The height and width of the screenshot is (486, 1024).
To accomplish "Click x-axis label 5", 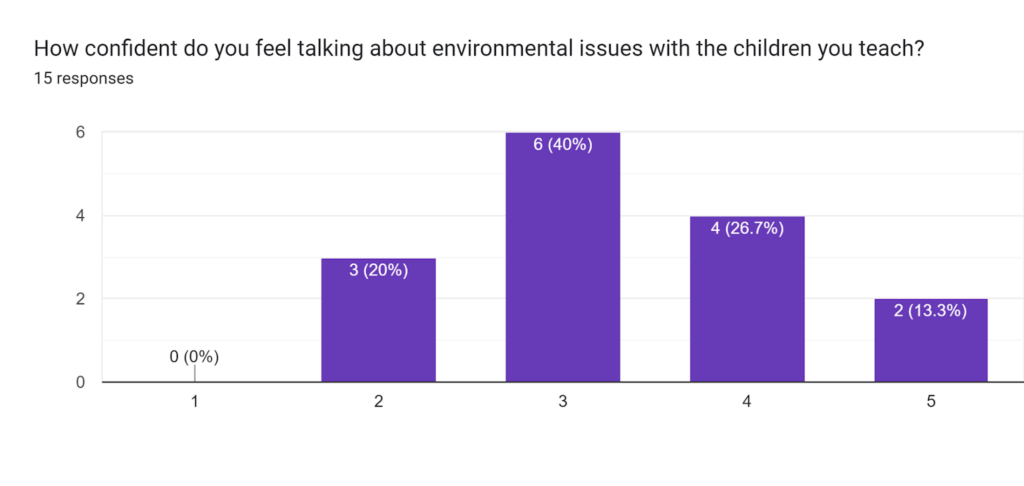I will (931, 401).
